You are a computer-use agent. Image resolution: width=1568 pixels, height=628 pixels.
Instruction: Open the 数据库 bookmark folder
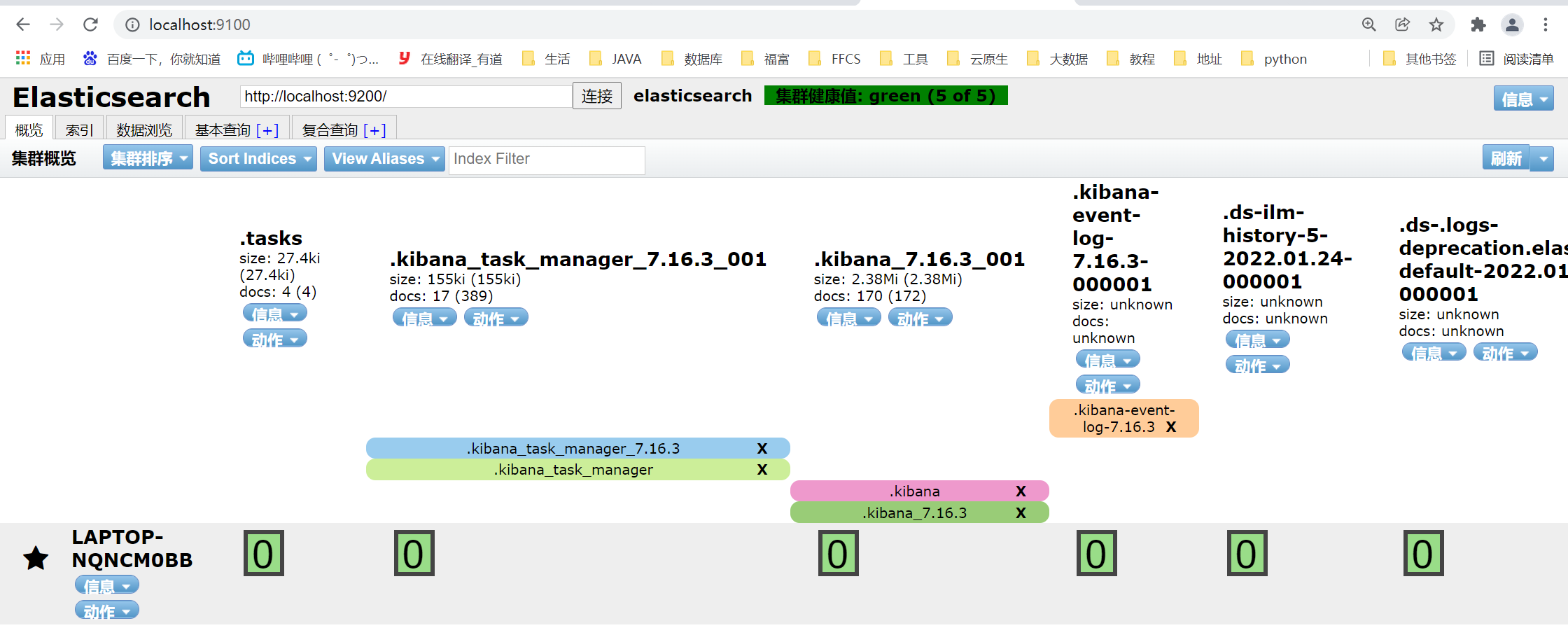(692, 59)
